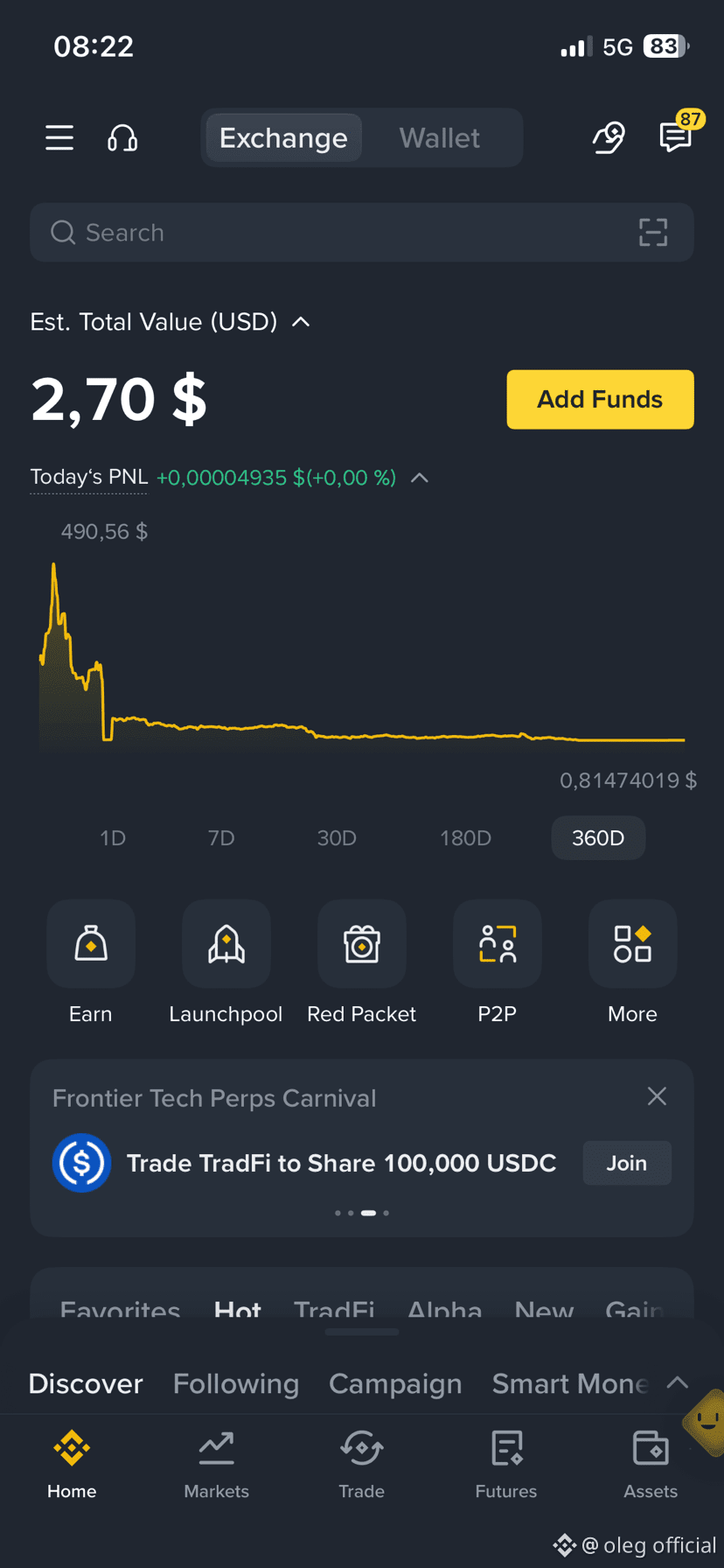Screen dimensions: 724x1568
Task: Tap the customer support headset icon
Action: [122, 138]
